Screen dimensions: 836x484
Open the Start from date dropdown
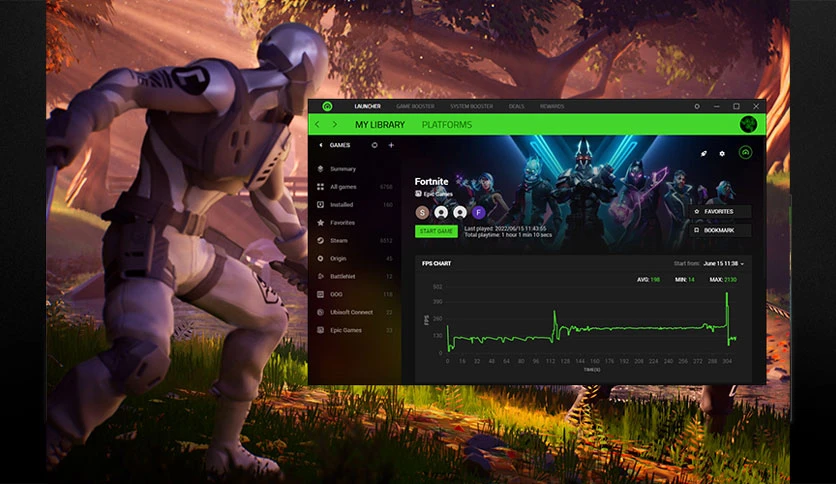point(723,263)
